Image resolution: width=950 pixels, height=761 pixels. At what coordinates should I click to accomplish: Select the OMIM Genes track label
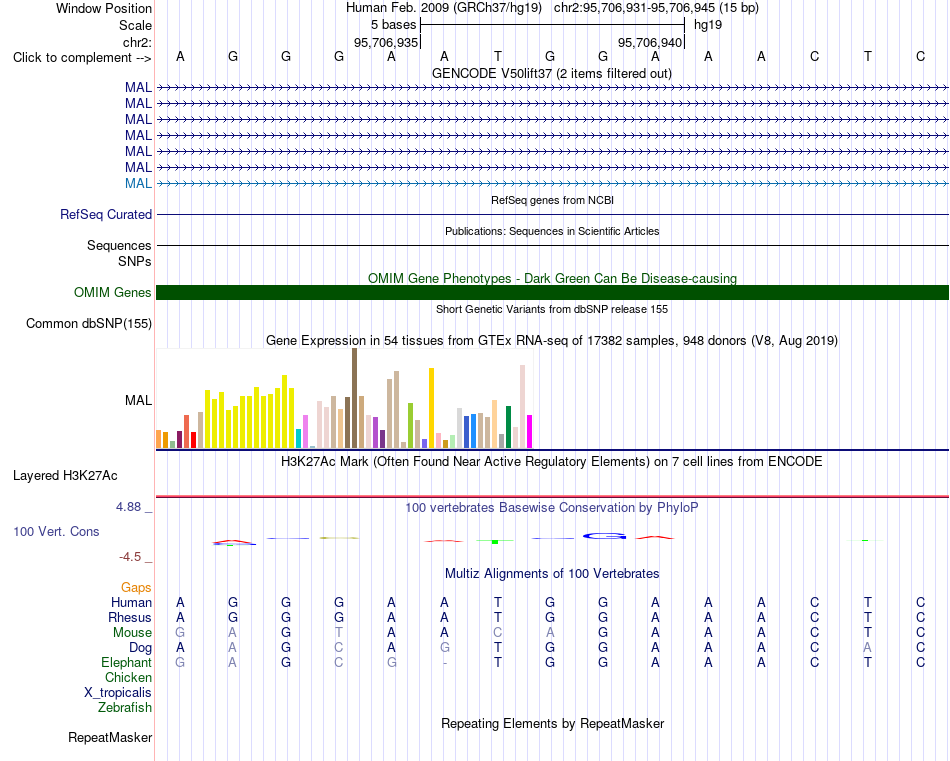click(112, 293)
